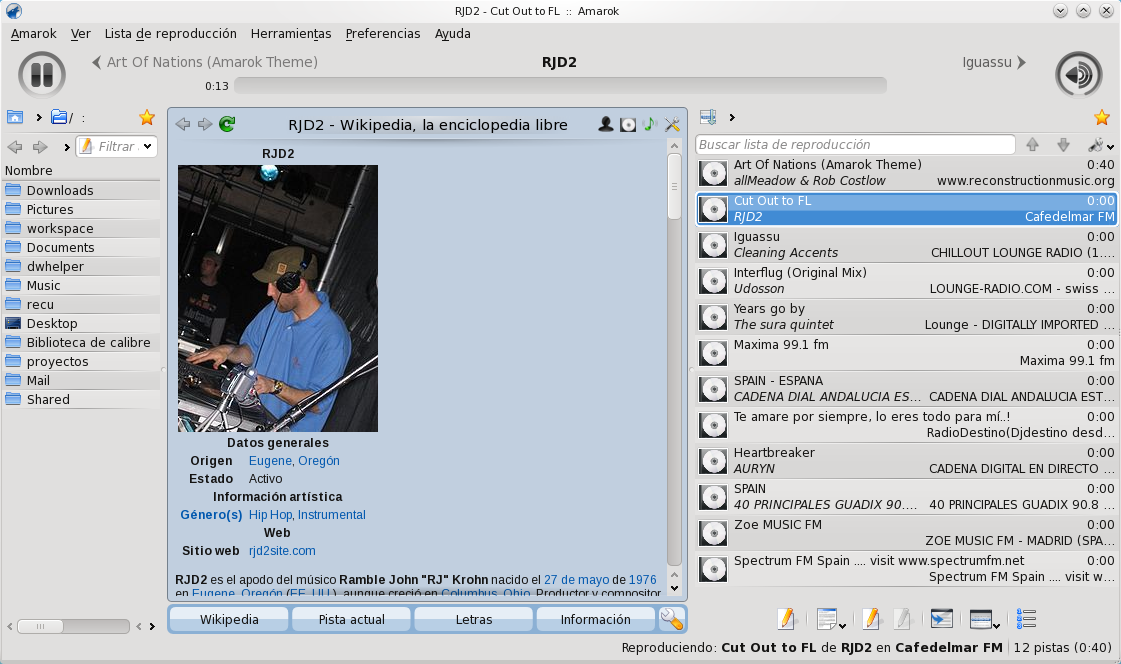Follow the Eugene link in Origen

point(270,461)
